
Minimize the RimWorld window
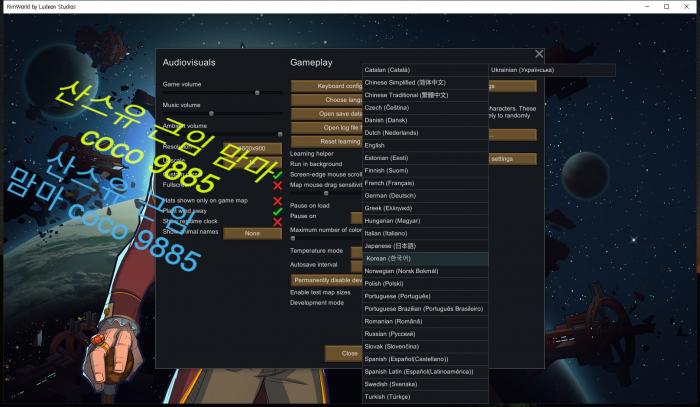tap(647, 7)
